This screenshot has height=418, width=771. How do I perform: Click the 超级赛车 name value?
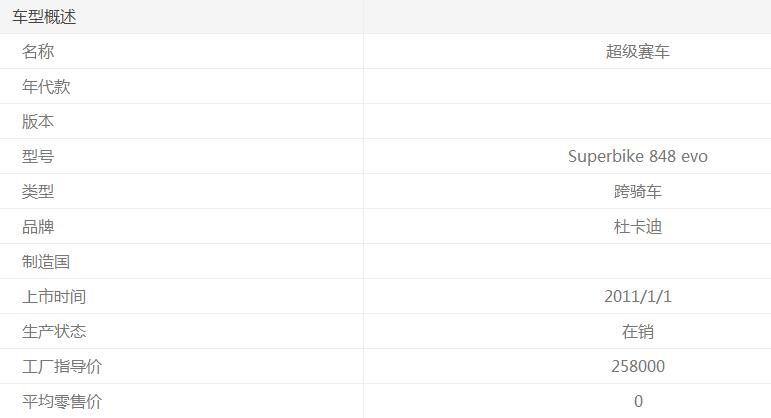click(637, 52)
